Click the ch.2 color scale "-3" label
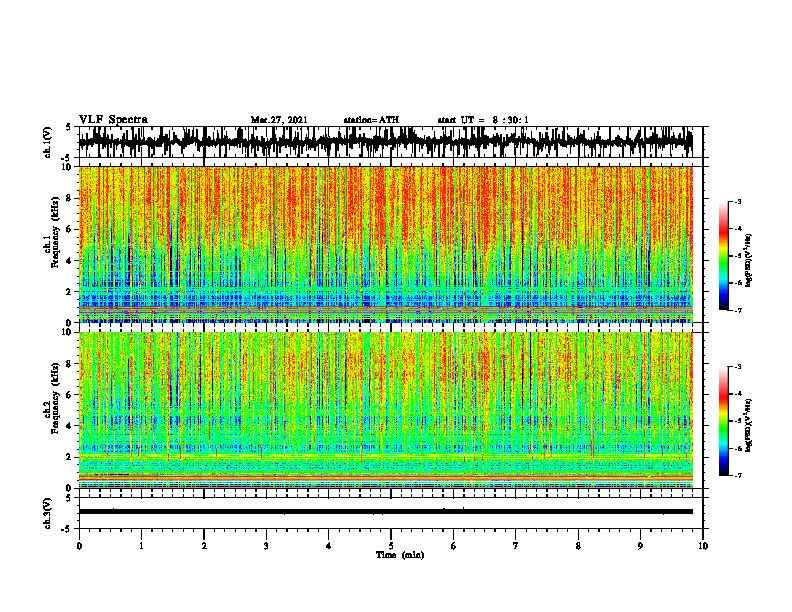This screenshot has height=612, width=792. 738,367
